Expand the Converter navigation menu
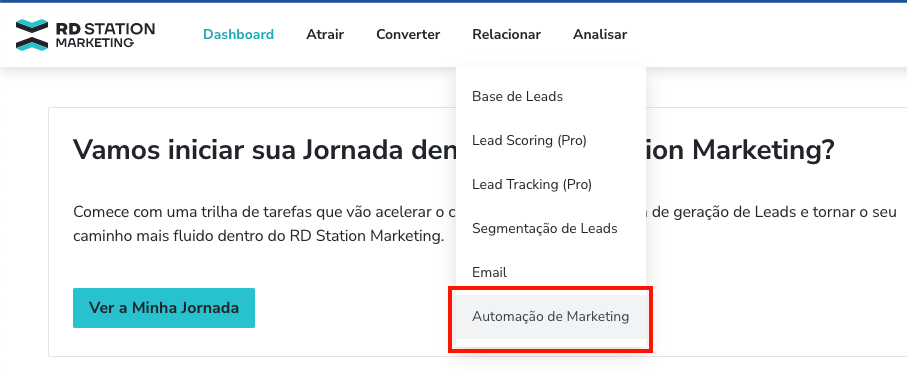Screen dimensions: 907x371 [408, 34]
